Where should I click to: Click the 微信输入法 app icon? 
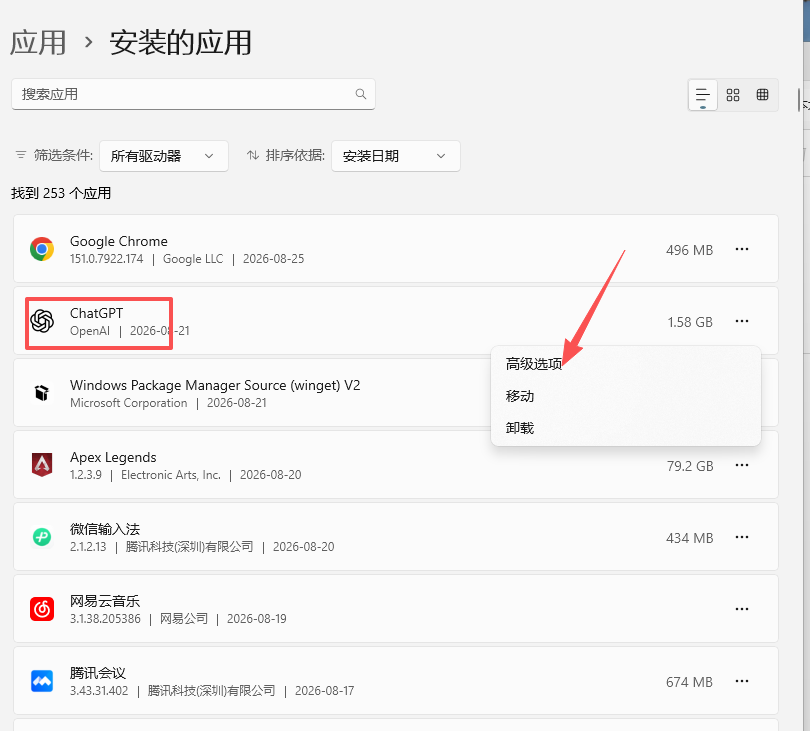pos(42,537)
